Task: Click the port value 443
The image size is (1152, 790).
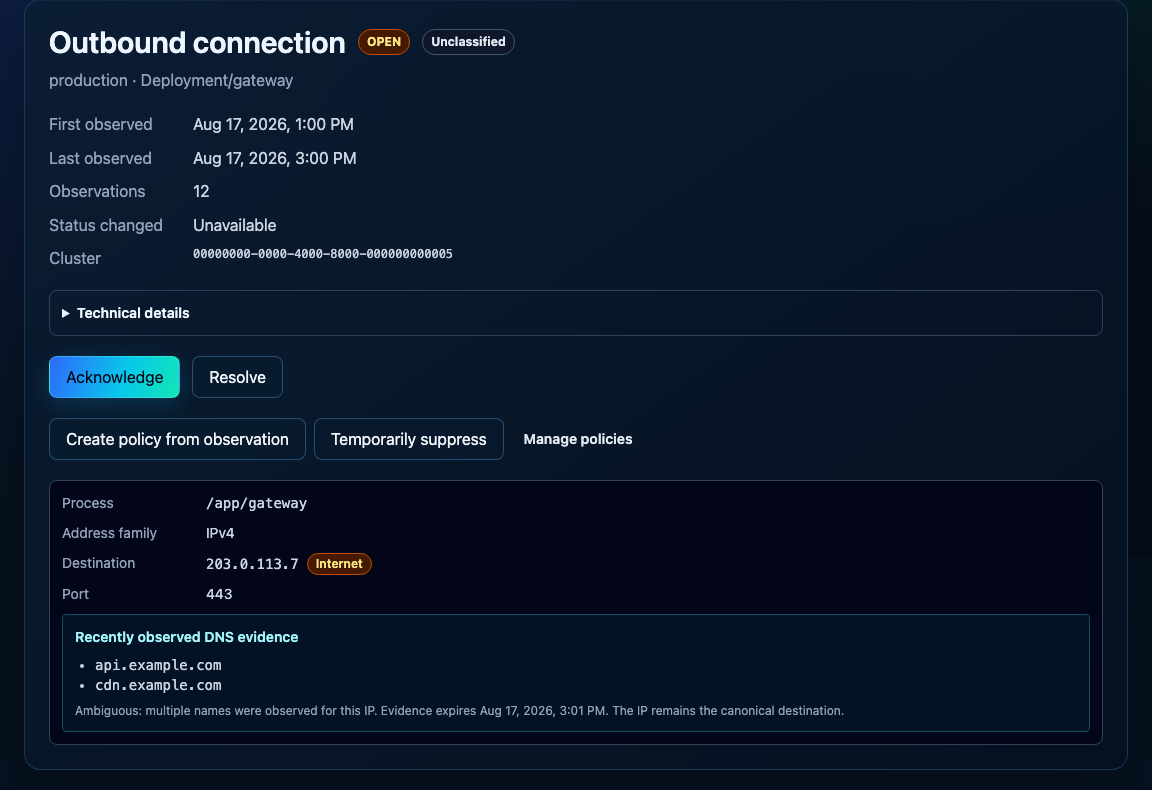Action: point(219,594)
